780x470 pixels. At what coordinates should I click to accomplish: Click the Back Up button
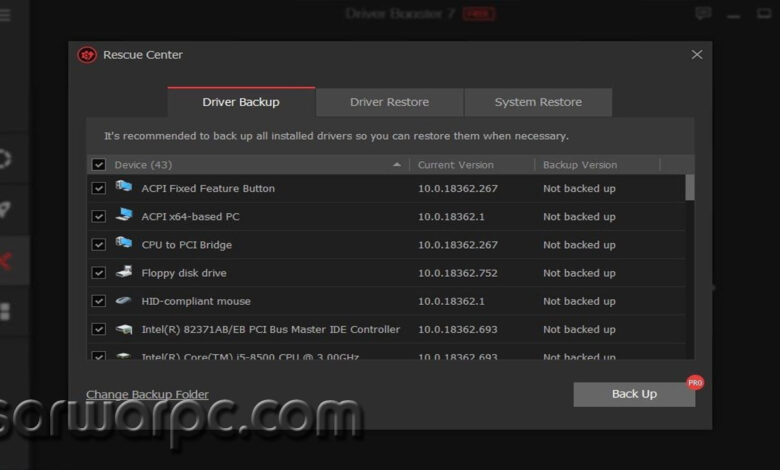(x=634, y=394)
